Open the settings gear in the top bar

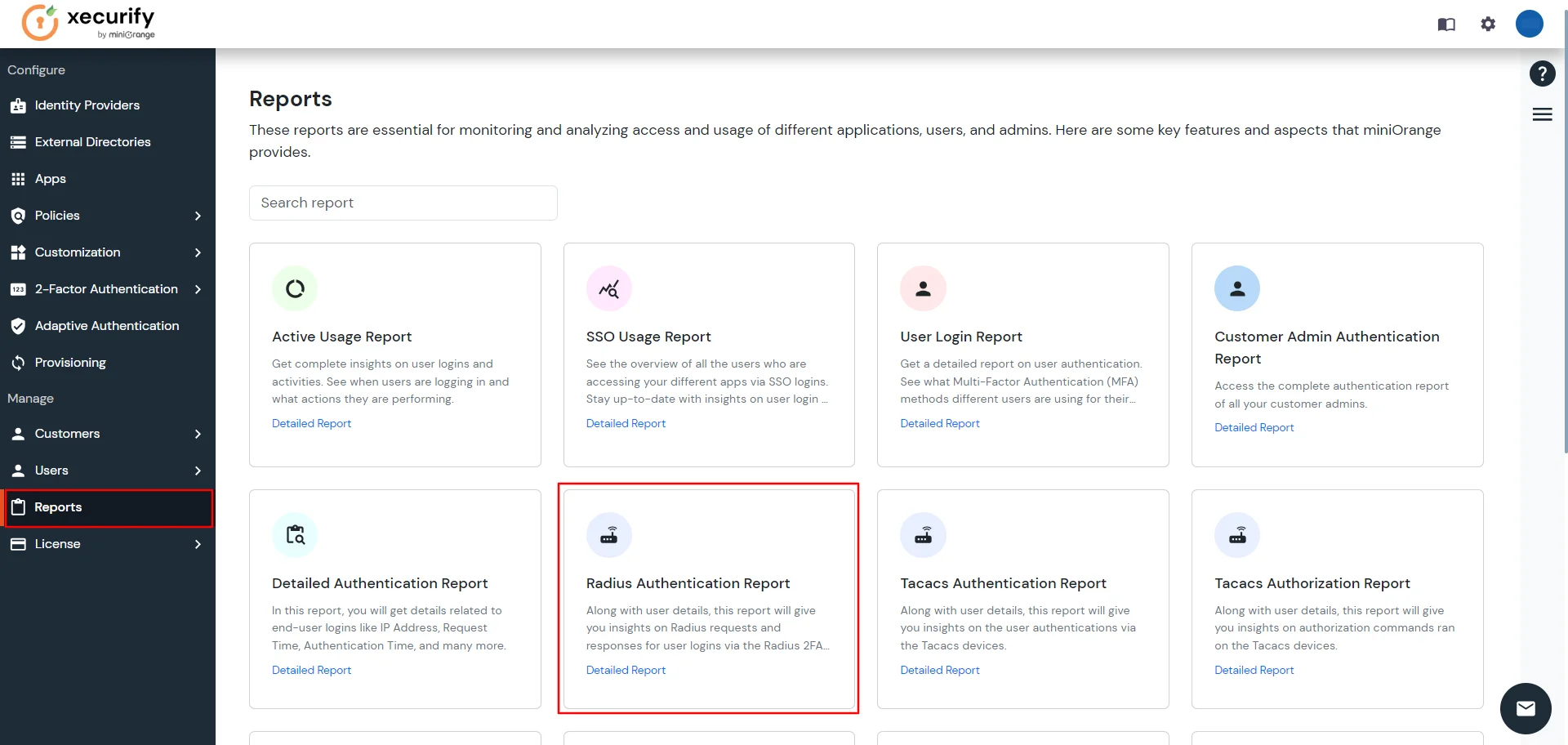coord(1488,24)
